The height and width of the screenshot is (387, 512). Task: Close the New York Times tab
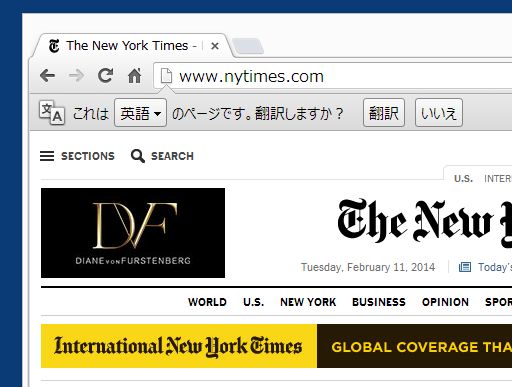click(215, 46)
